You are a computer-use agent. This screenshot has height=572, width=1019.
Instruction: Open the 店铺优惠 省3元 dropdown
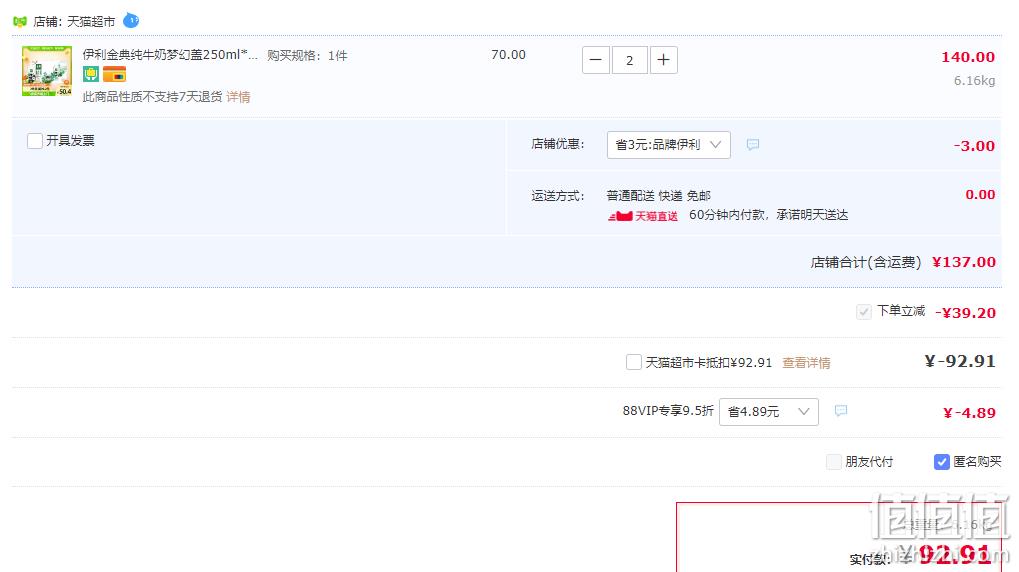(668, 145)
